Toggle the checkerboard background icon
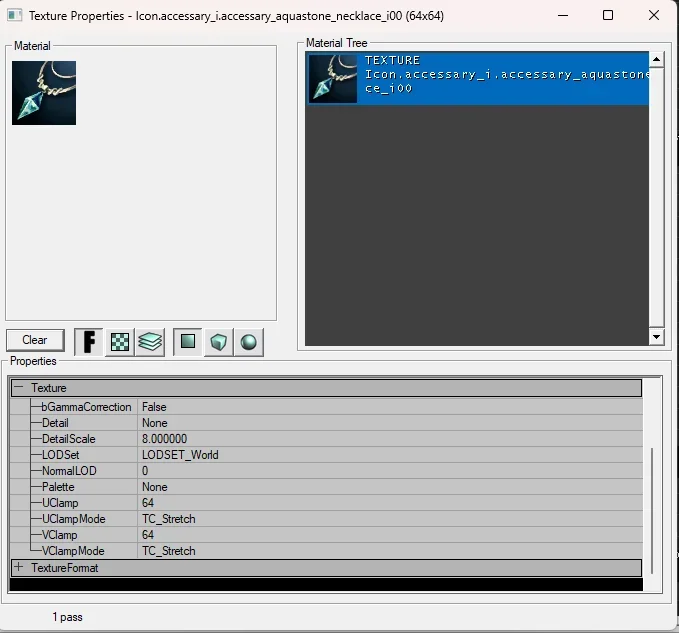The image size is (679, 633). (x=120, y=342)
